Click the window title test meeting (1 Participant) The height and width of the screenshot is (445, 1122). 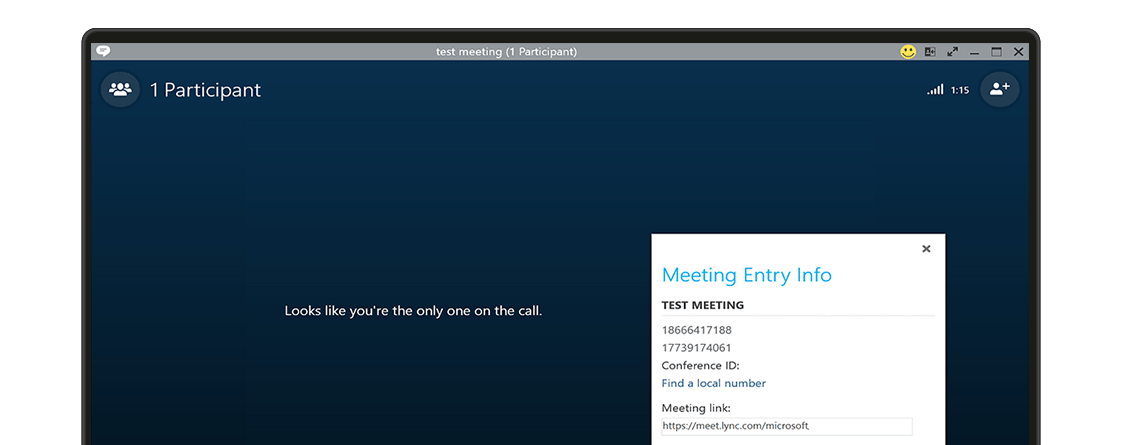click(506, 52)
